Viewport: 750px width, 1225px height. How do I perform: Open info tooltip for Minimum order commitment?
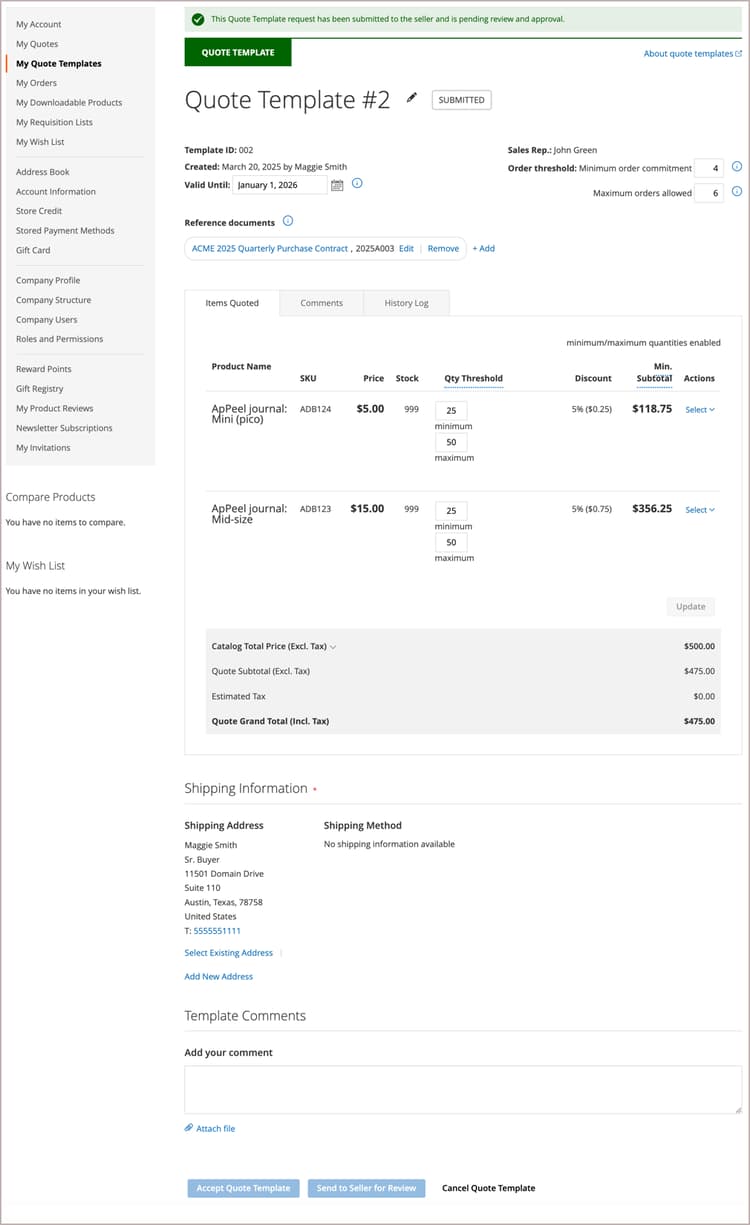[736, 167]
